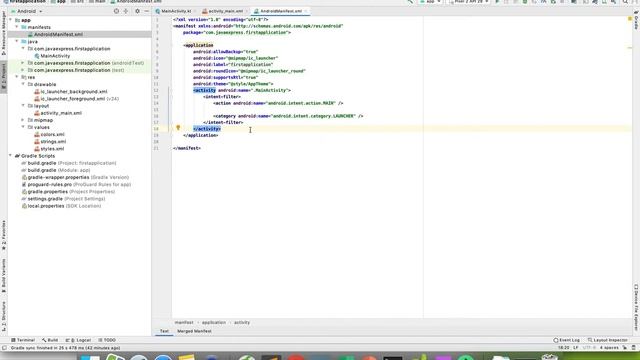Image resolution: width=640 pixels, height=360 pixels.
Task: Select styles.xml in values folder
Action: (x=49, y=149)
